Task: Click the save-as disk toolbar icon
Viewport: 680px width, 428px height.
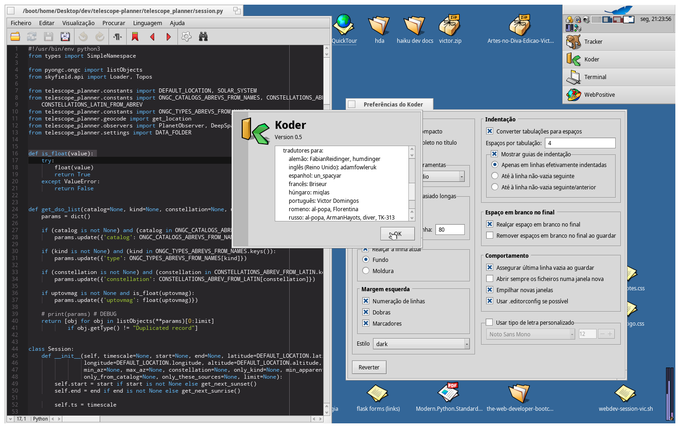Action: click(65, 36)
